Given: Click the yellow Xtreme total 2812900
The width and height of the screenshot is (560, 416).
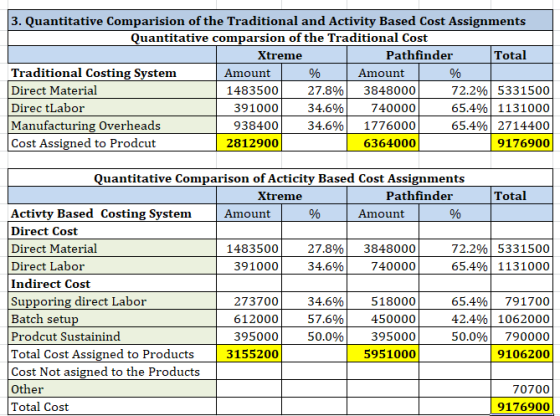Looking at the screenshot, I should 249,143.
